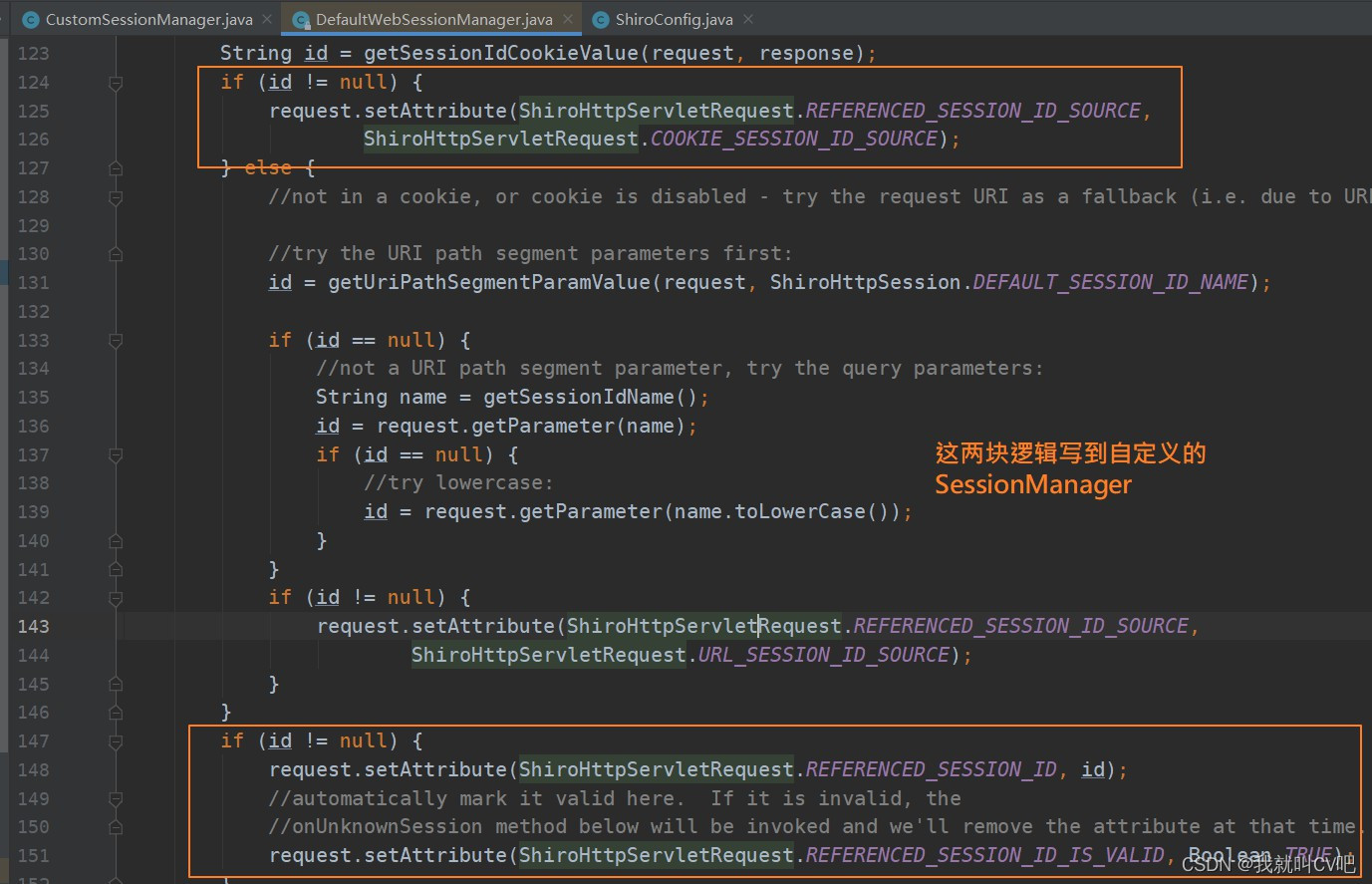Click fold end marker at line 141

pos(116,570)
